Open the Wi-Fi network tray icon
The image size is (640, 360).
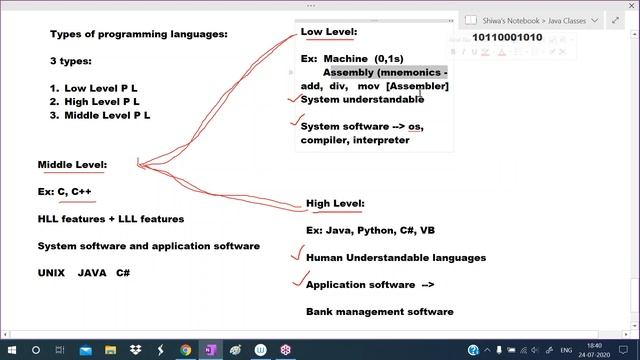click(524, 350)
